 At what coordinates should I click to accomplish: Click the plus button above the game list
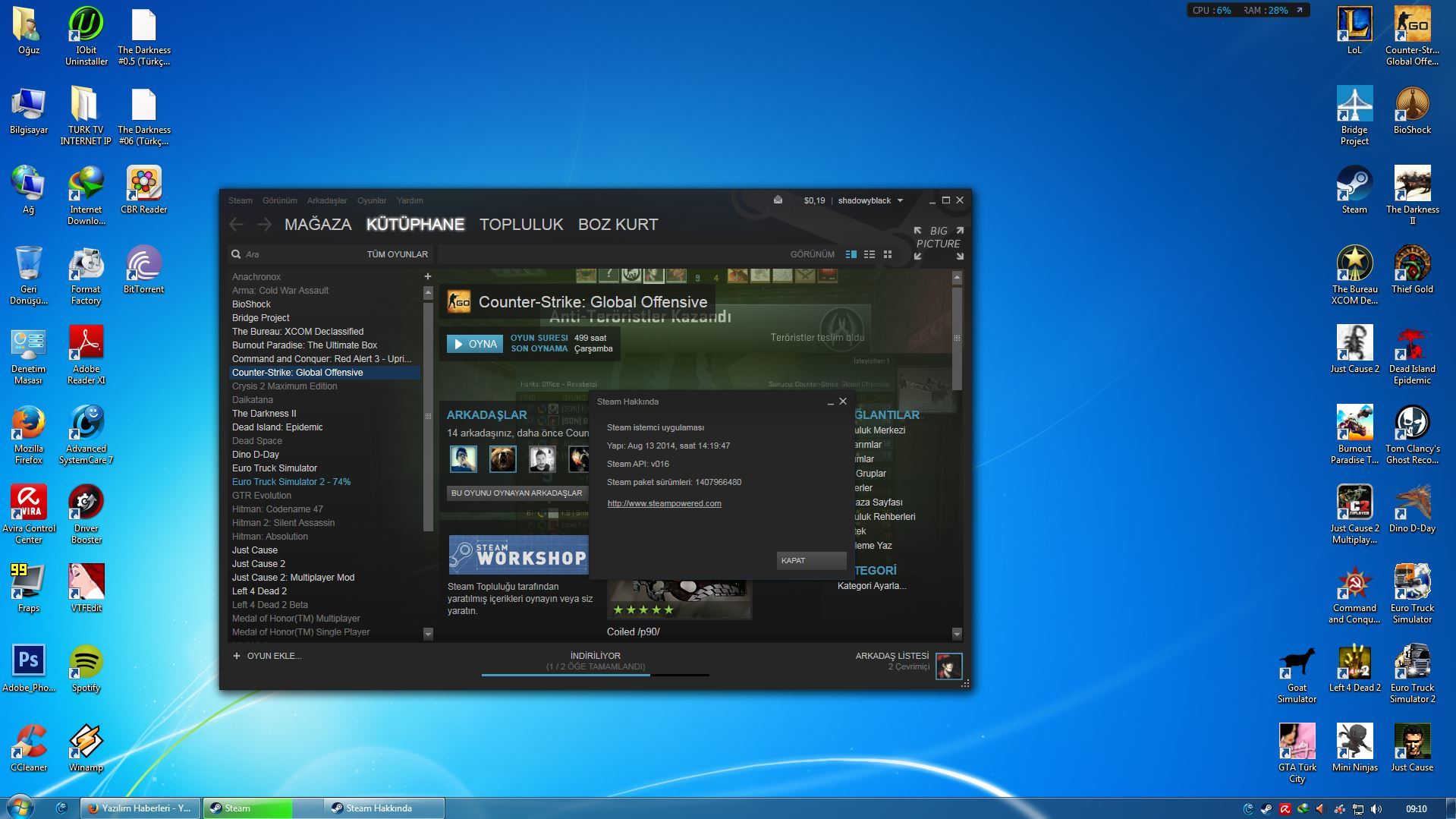pos(428,276)
